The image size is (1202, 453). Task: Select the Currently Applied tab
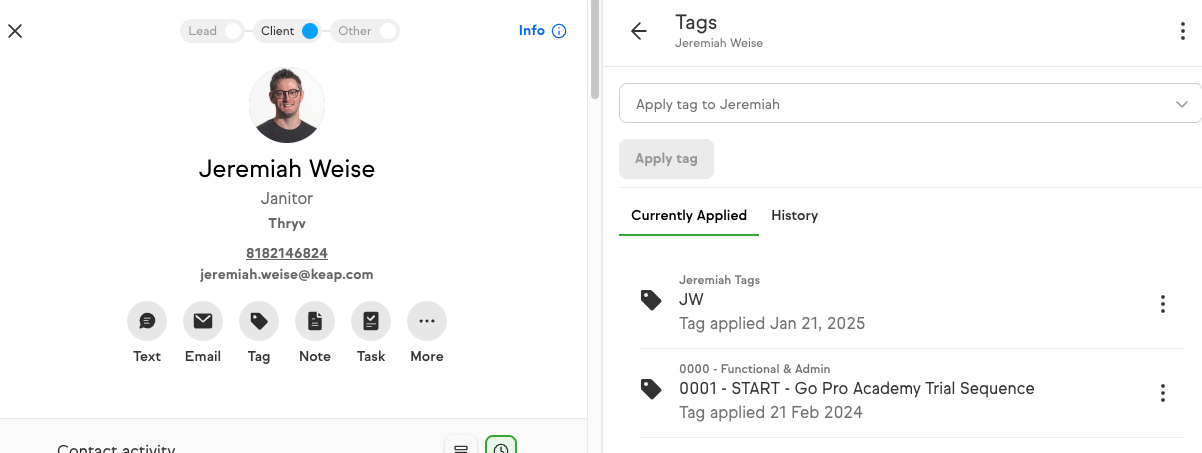[689, 215]
